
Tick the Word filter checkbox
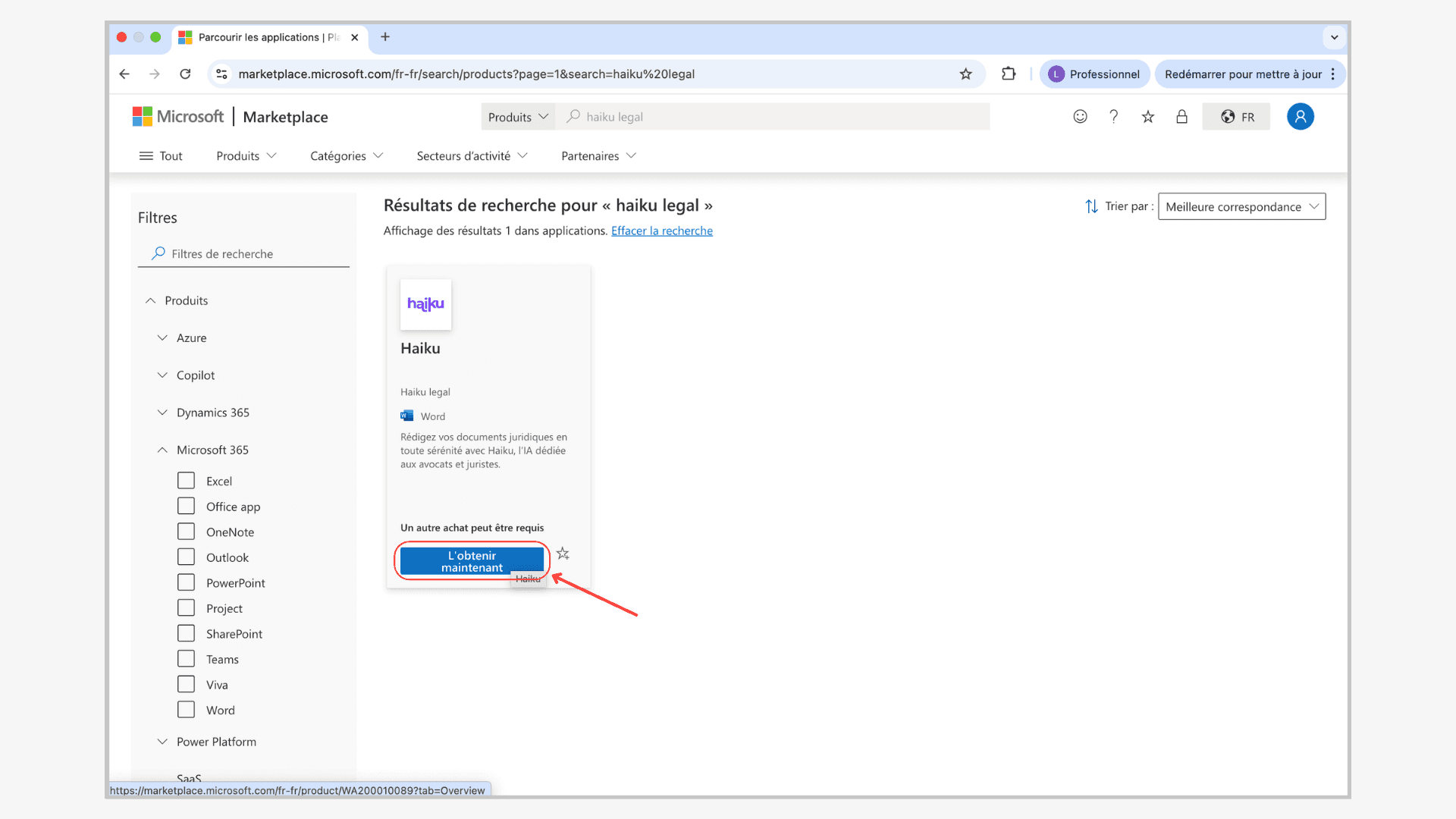[186, 710]
